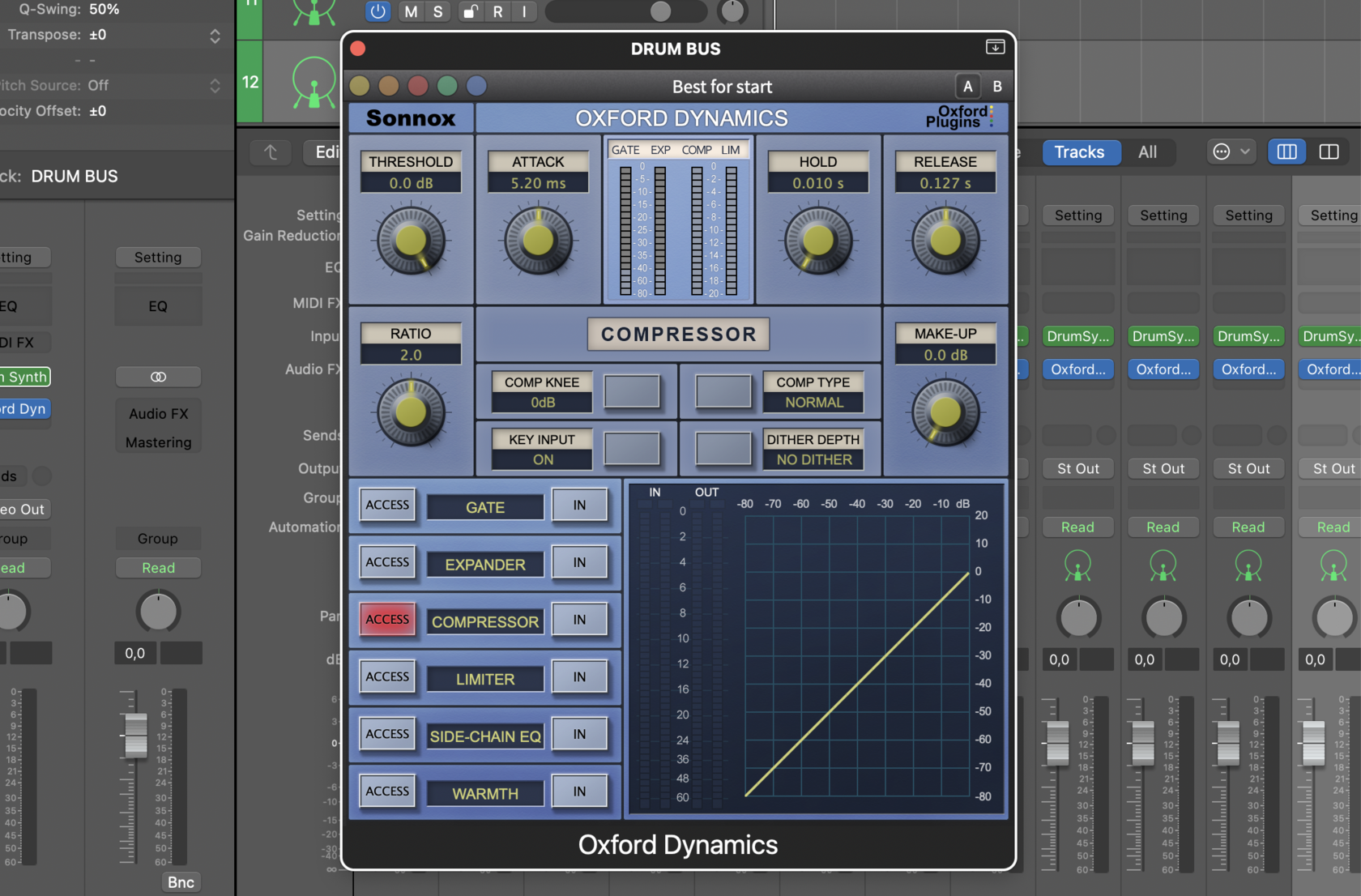The image size is (1361, 896).
Task: Toggle Input monitoring I button
Action: pyautogui.click(x=524, y=11)
